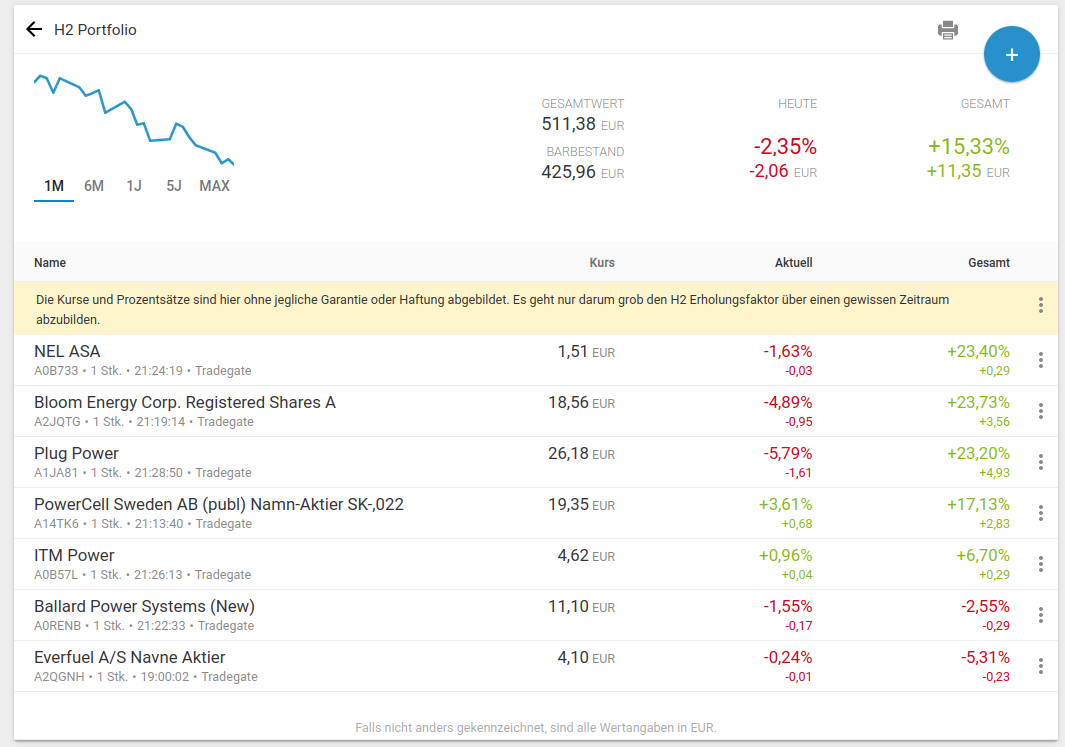Select the 1M chart range tab
1065x747 pixels.
[54, 186]
